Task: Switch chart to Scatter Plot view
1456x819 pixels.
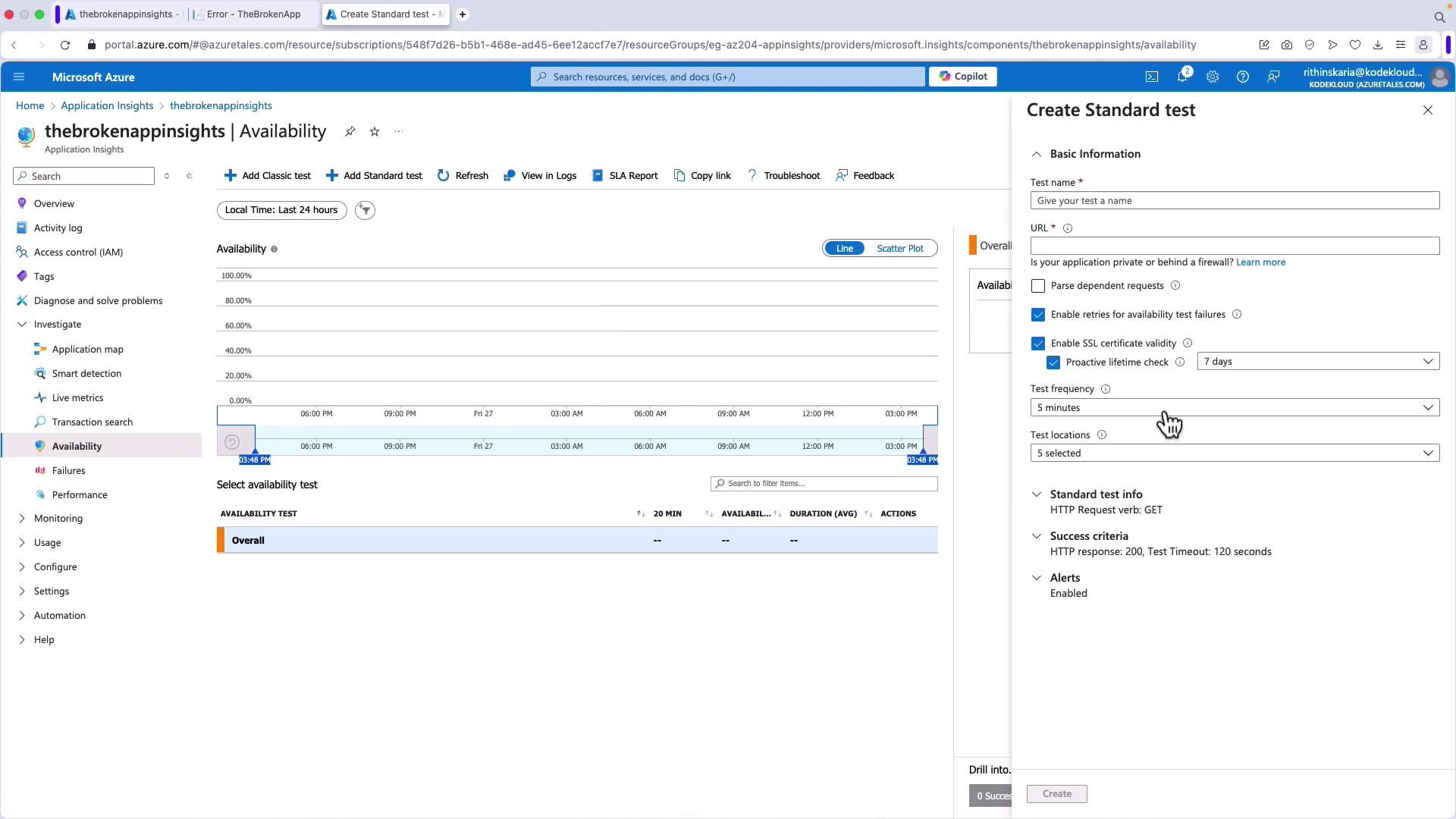Action: click(x=899, y=249)
